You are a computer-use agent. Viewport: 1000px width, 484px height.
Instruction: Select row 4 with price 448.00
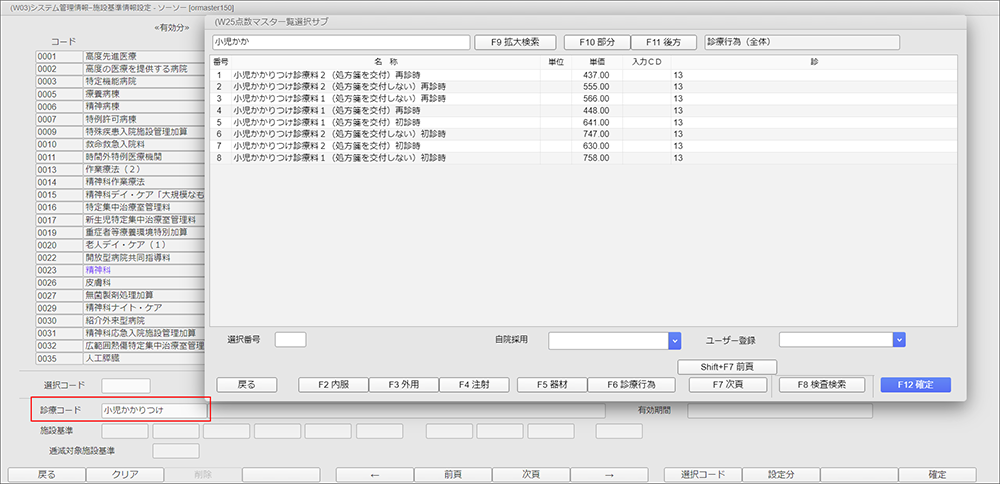click(x=584, y=110)
